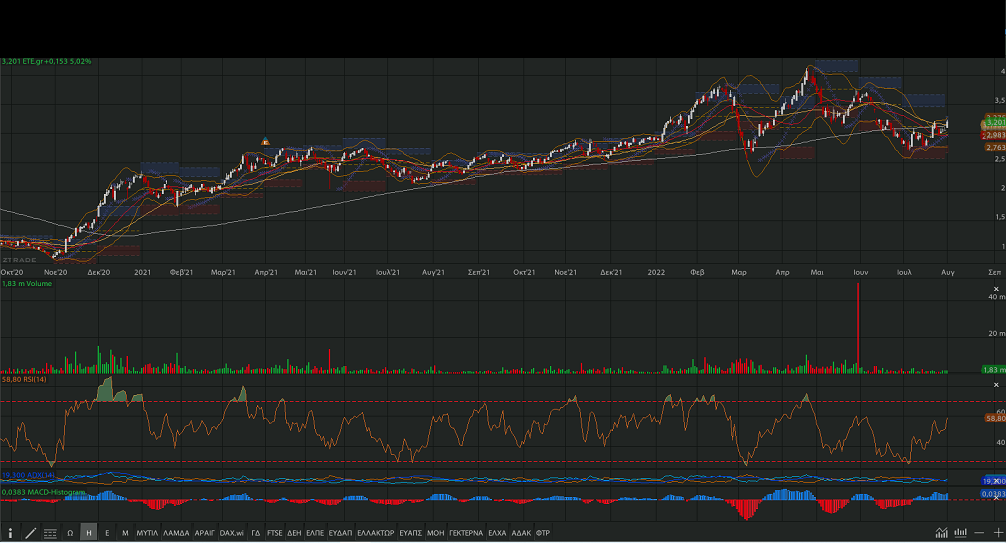Select the line drawing tool
1006x543 pixels.
coord(30,533)
